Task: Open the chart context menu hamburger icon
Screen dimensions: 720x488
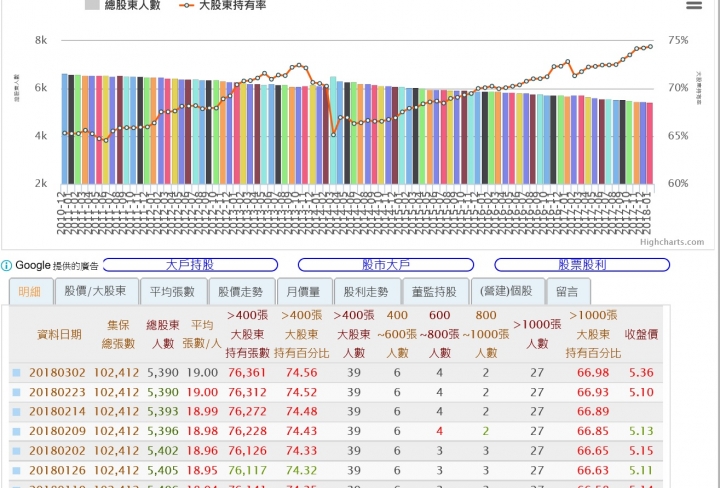Action: pos(693,5)
